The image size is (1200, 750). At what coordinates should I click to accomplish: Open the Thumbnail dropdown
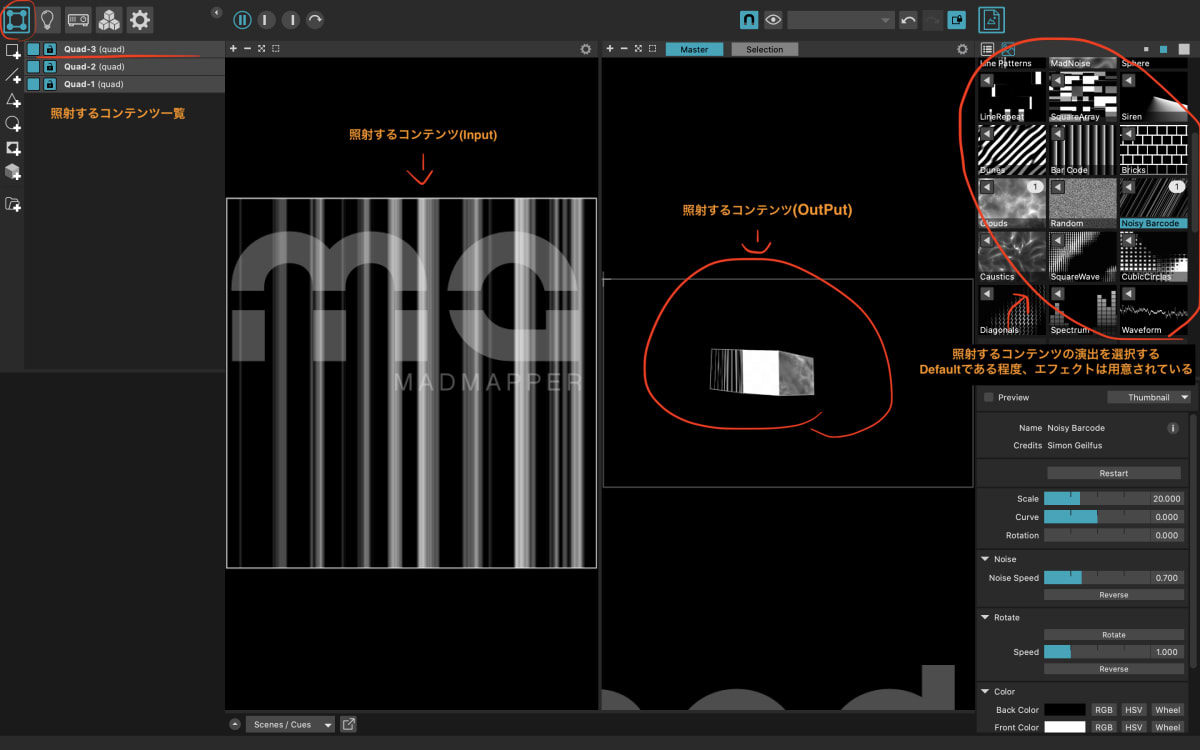[x=1148, y=397]
